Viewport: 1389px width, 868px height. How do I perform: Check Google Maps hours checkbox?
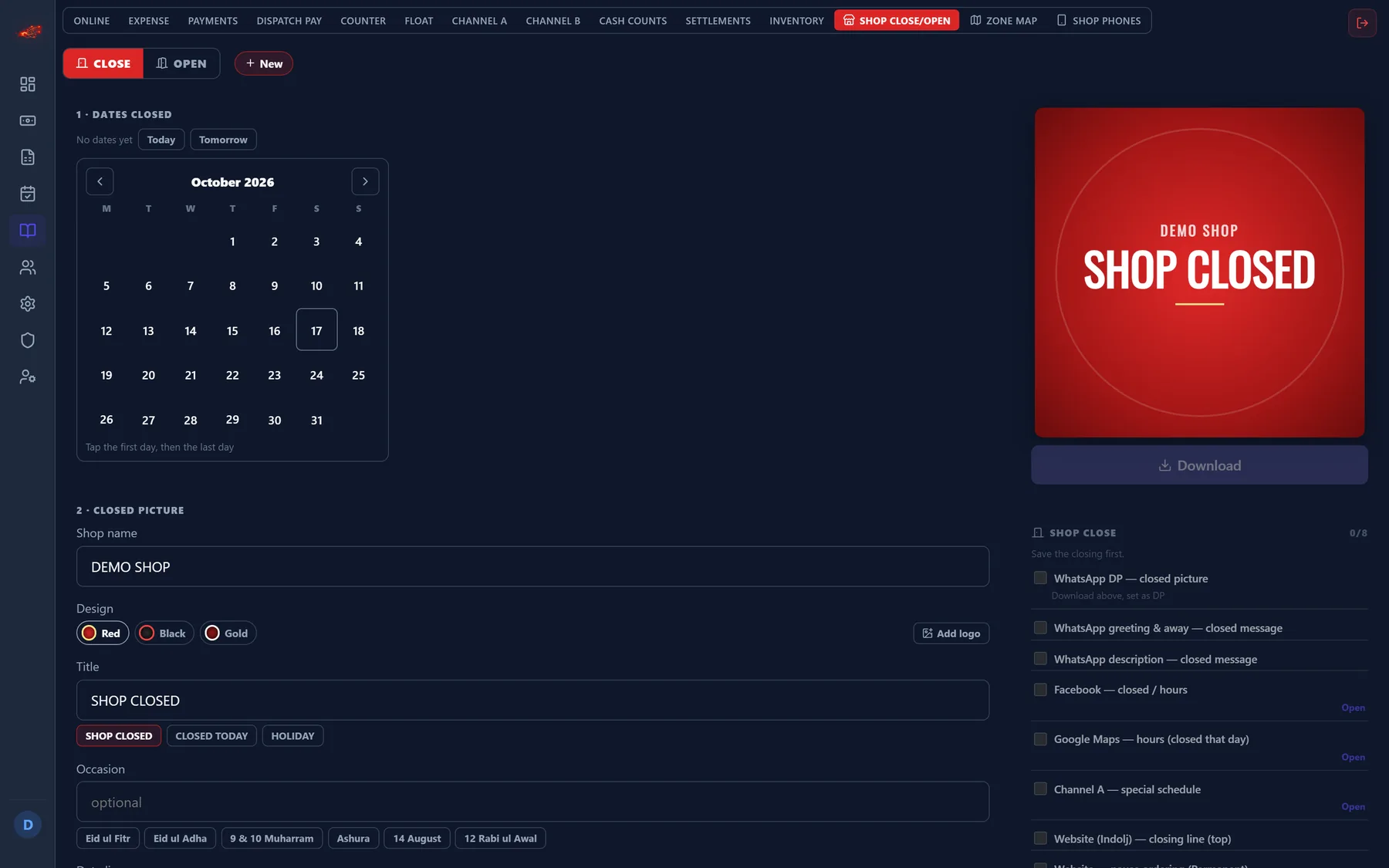coord(1040,739)
